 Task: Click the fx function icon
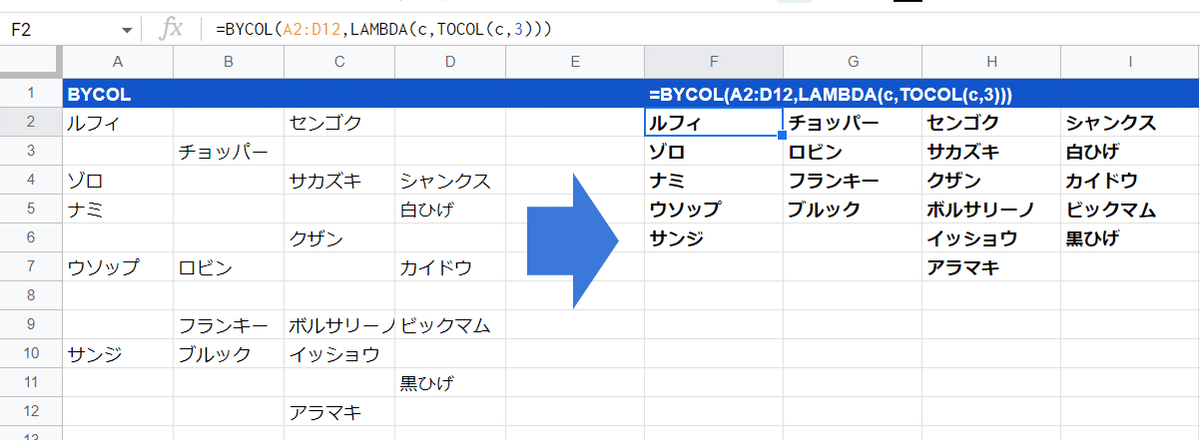pyautogui.click(x=172, y=30)
